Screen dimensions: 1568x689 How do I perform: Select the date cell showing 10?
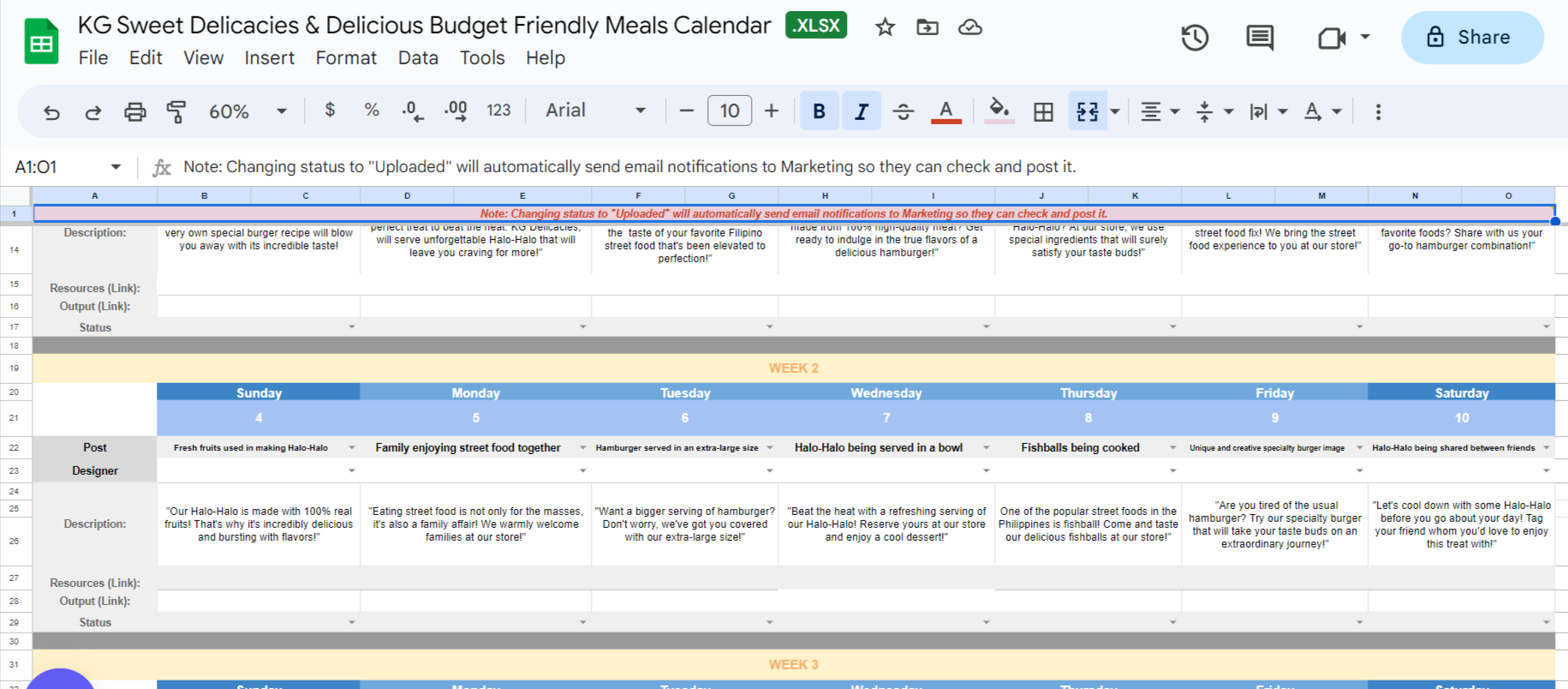click(1462, 417)
